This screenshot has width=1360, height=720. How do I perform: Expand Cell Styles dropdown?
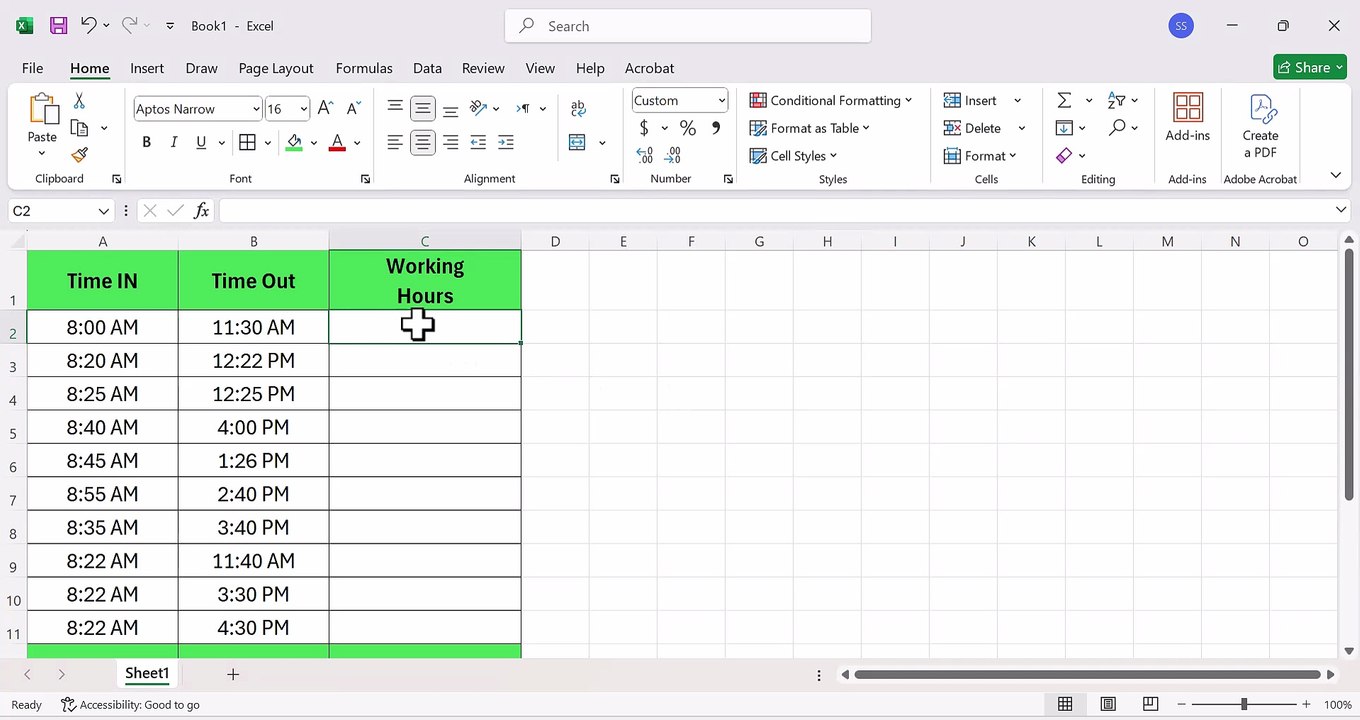pos(833,156)
